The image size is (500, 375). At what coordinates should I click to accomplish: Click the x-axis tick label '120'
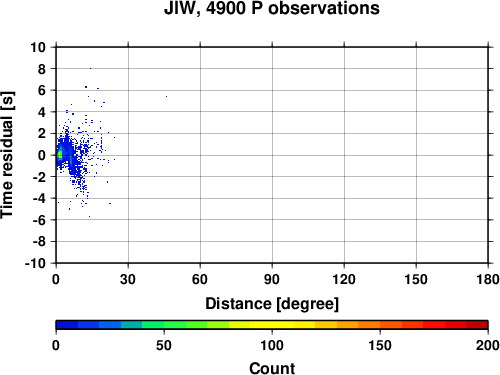(x=344, y=279)
